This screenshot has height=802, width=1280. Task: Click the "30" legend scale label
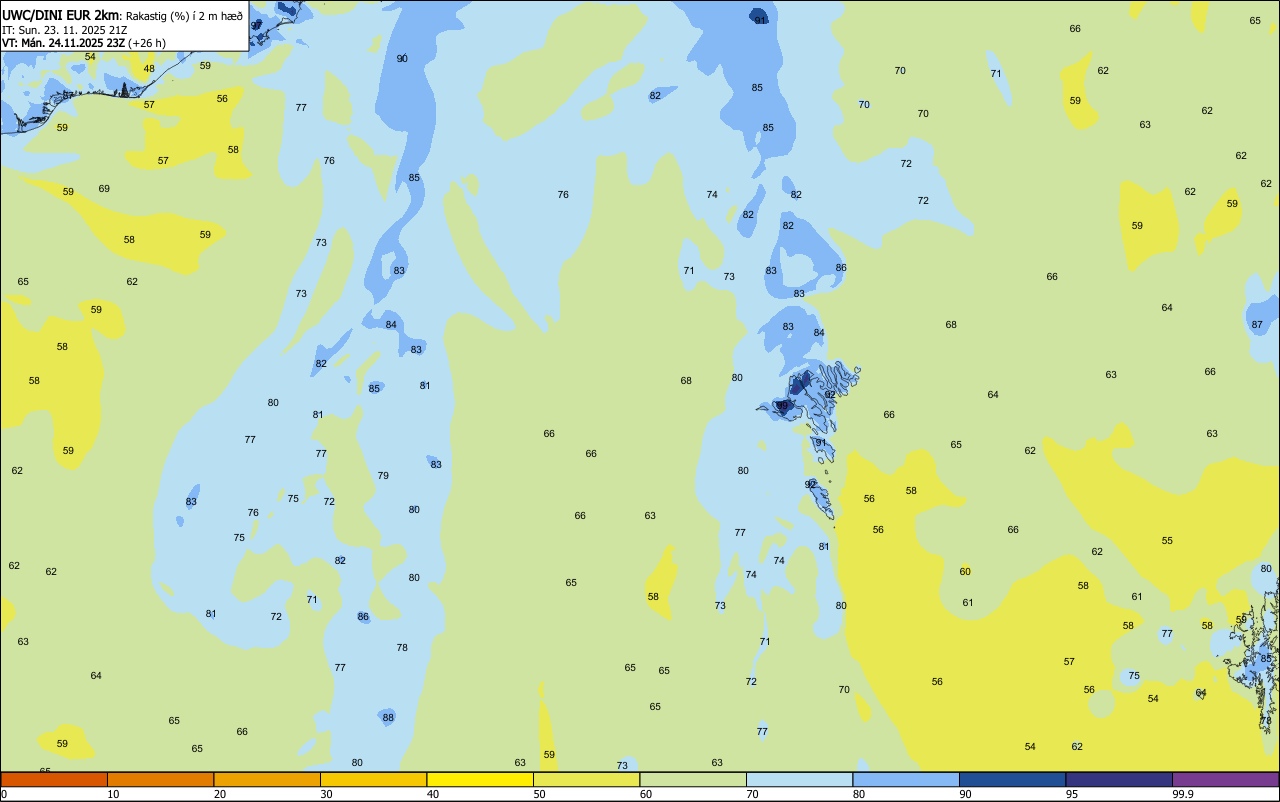[326, 794]
